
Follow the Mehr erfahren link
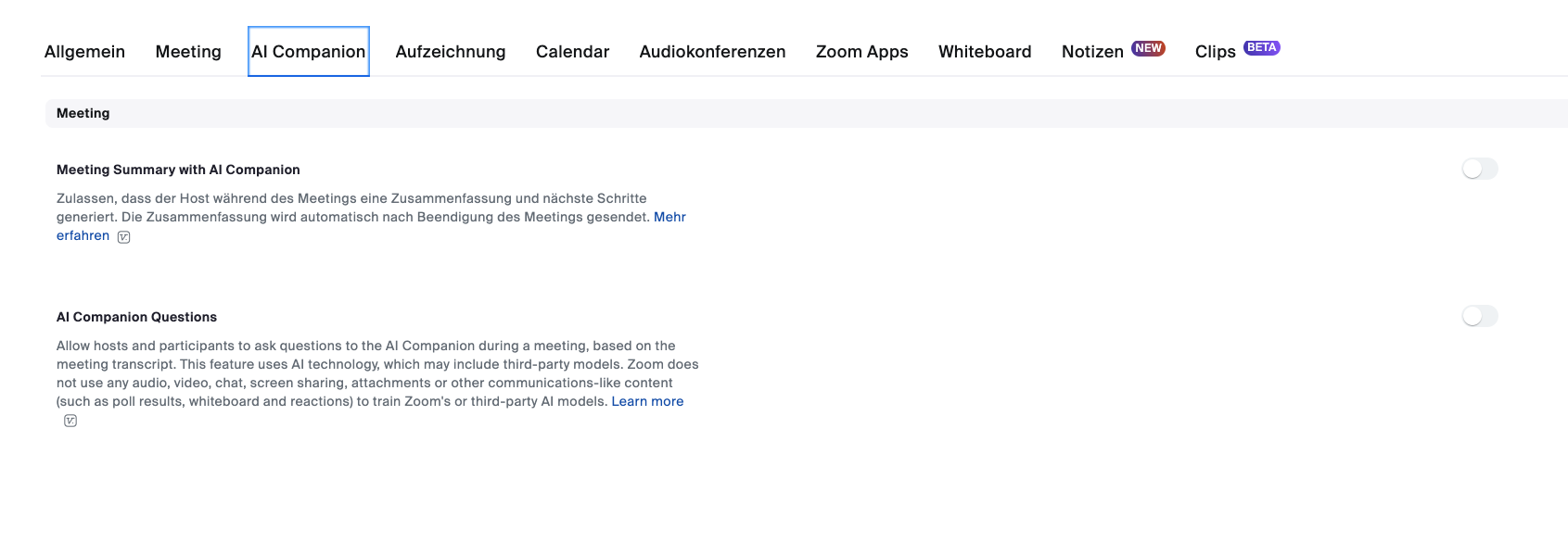[x=669, y=217]
